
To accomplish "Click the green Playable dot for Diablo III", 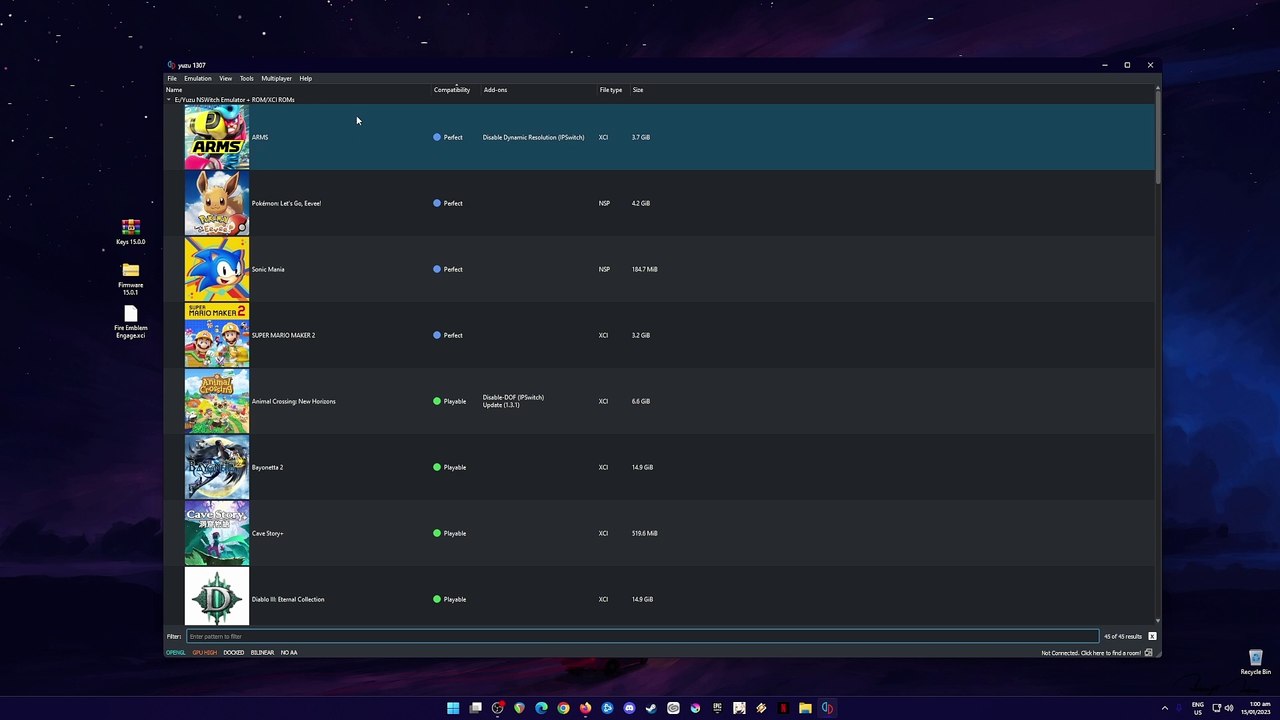I will [437, 599].
